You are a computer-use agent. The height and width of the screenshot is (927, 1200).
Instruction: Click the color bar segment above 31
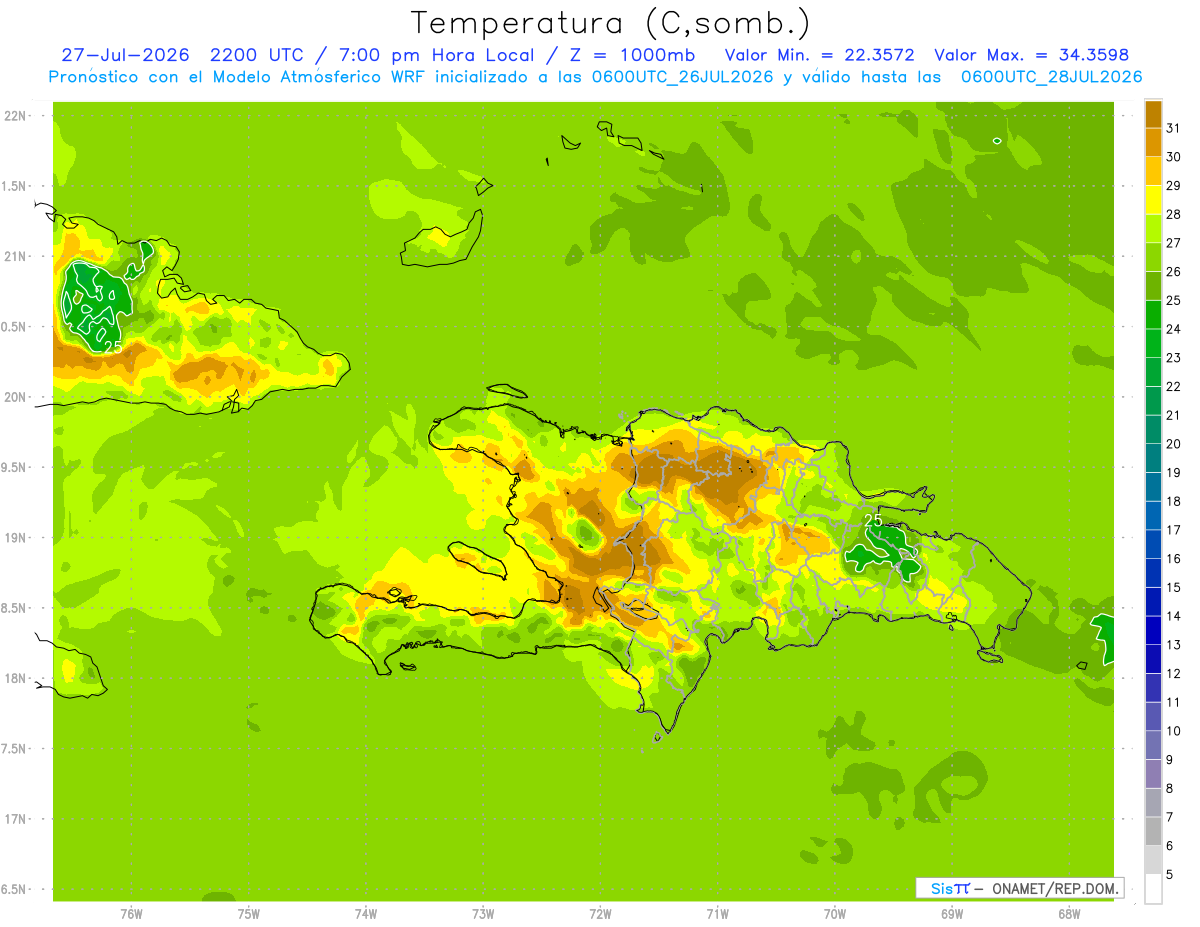pos(1153,114)
